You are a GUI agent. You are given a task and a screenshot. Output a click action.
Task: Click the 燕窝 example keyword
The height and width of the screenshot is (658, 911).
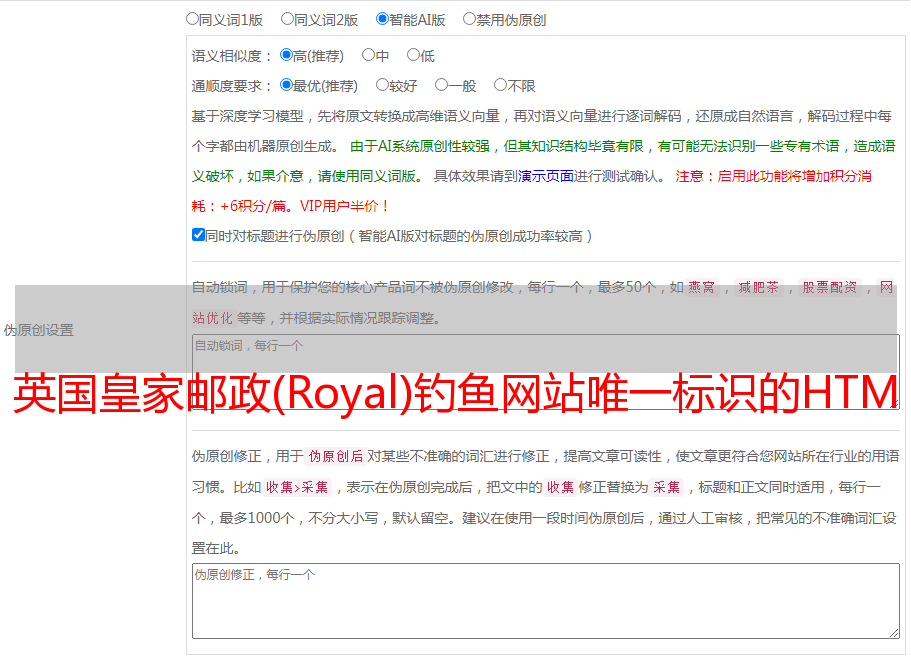702,287
